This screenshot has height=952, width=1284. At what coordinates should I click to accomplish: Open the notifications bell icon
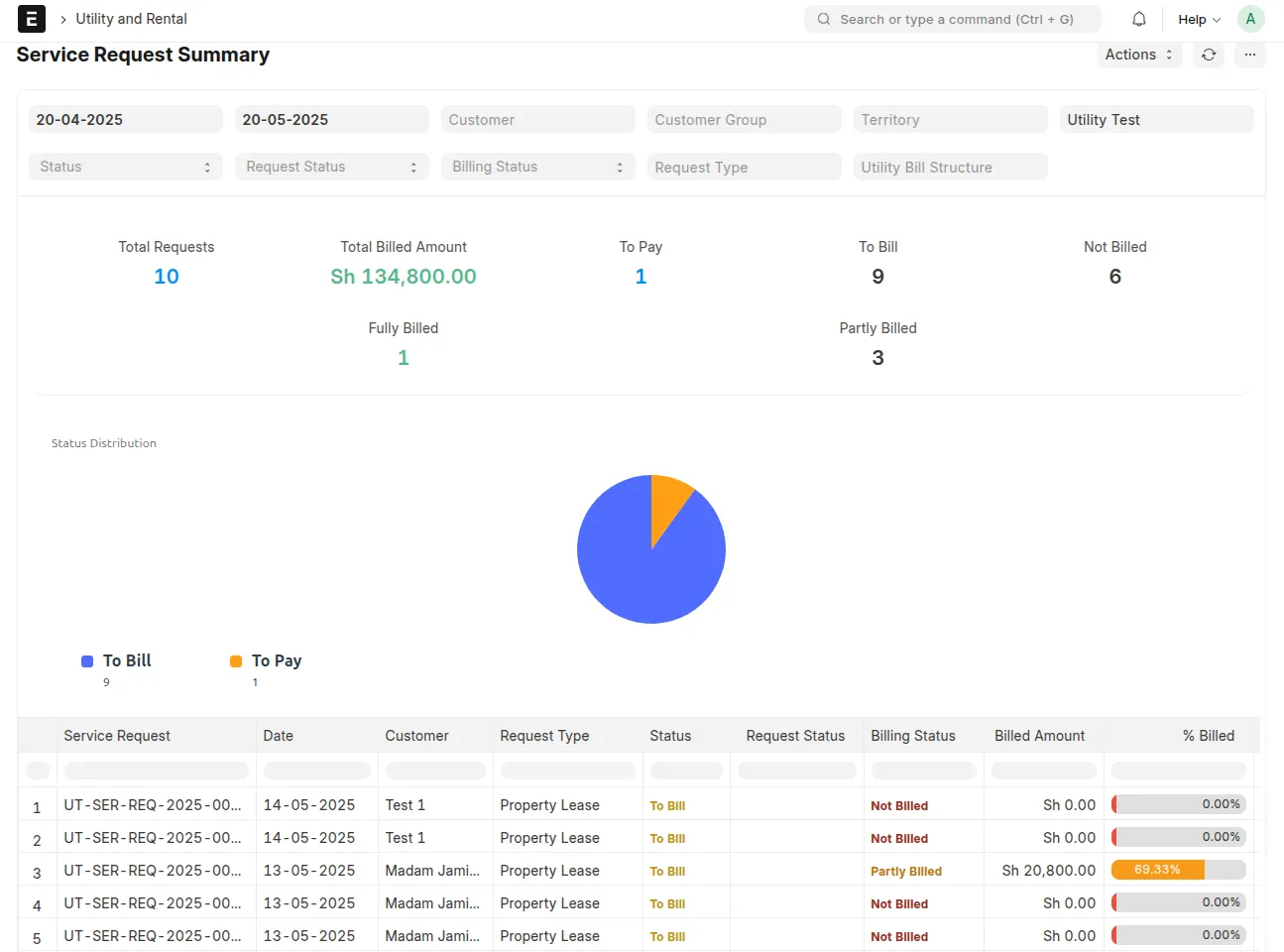click(1139, 19)
